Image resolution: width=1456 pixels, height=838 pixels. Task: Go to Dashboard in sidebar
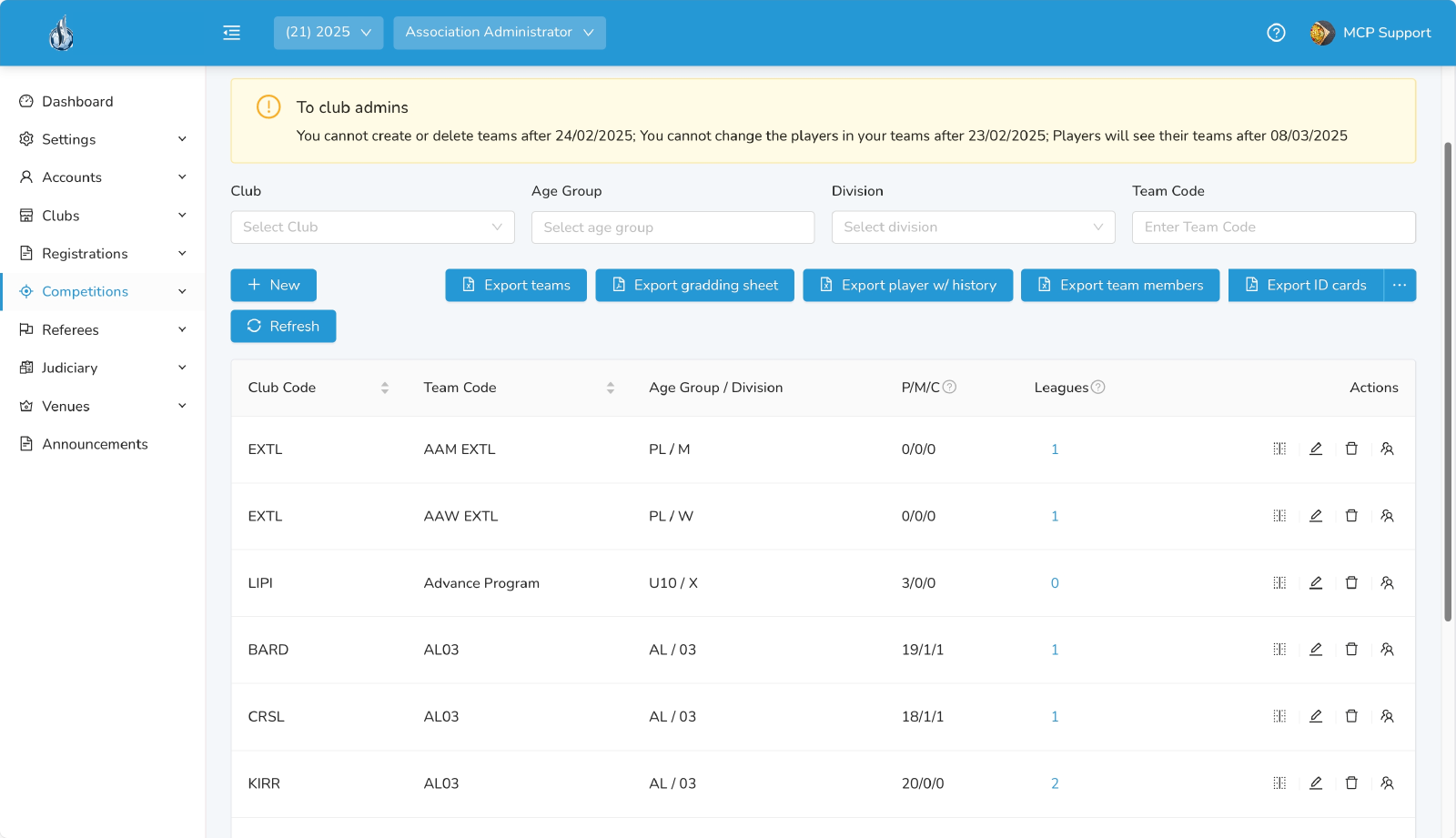[103, 101]
